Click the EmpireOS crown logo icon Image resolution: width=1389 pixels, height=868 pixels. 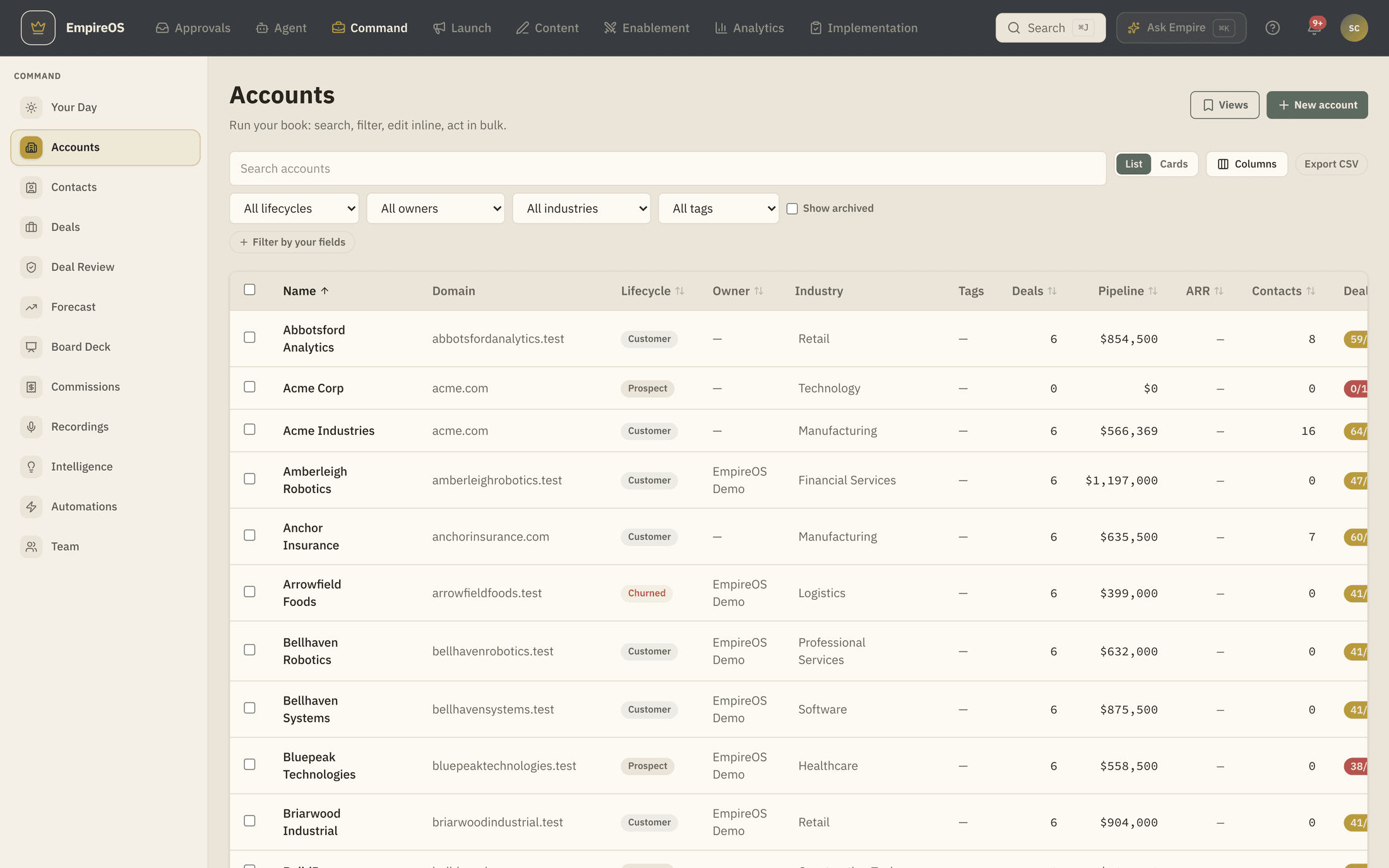click(38, 28)
